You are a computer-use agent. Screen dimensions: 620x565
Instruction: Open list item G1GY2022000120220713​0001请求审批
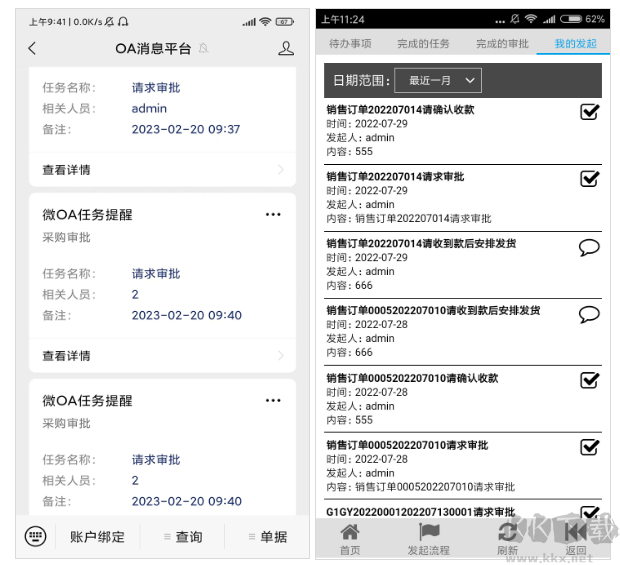click(463, 510)
